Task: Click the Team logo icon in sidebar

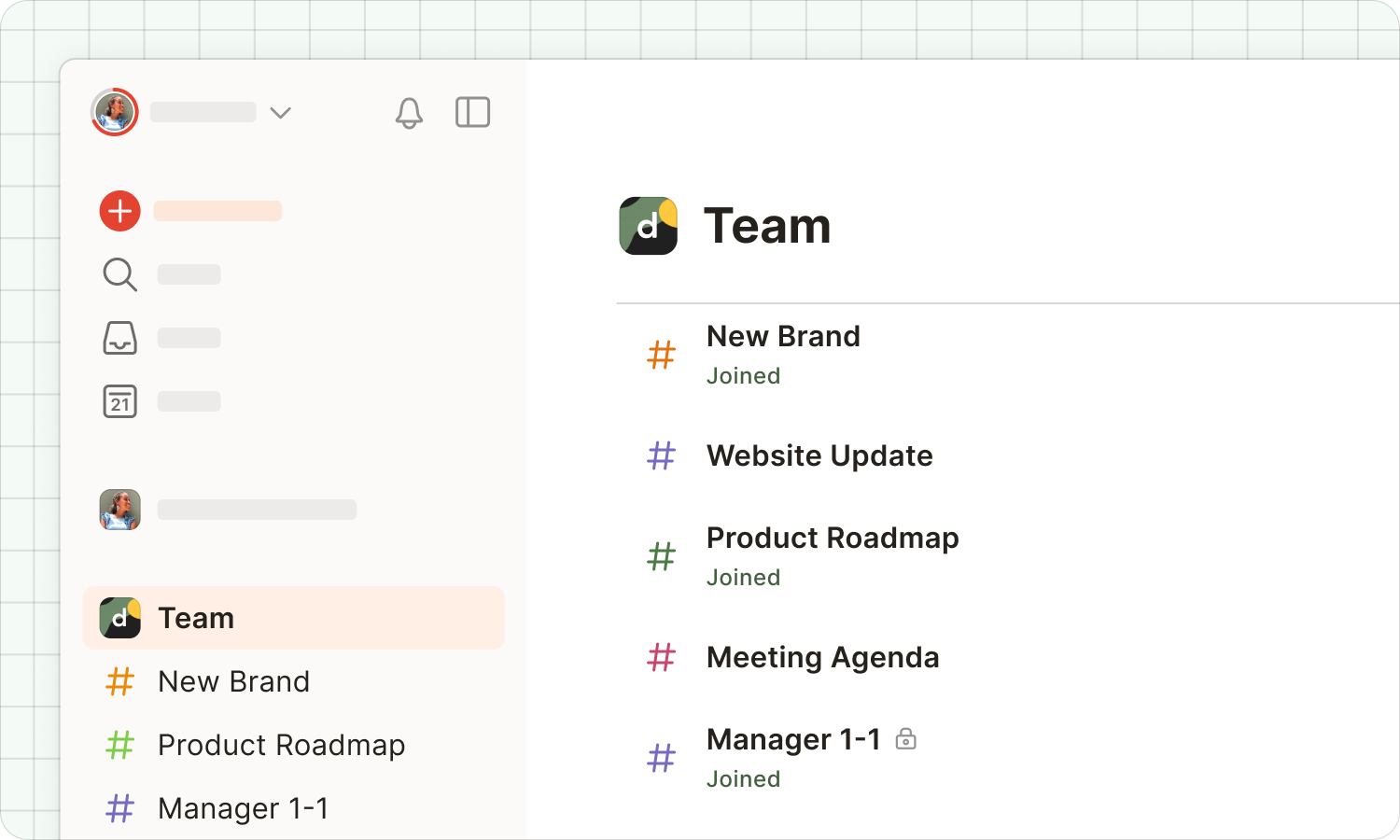Action: [120, 618]
